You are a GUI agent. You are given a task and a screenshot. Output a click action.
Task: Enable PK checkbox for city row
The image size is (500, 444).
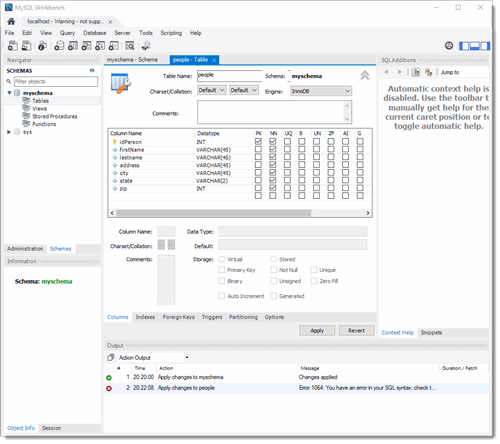coord(258,173)
